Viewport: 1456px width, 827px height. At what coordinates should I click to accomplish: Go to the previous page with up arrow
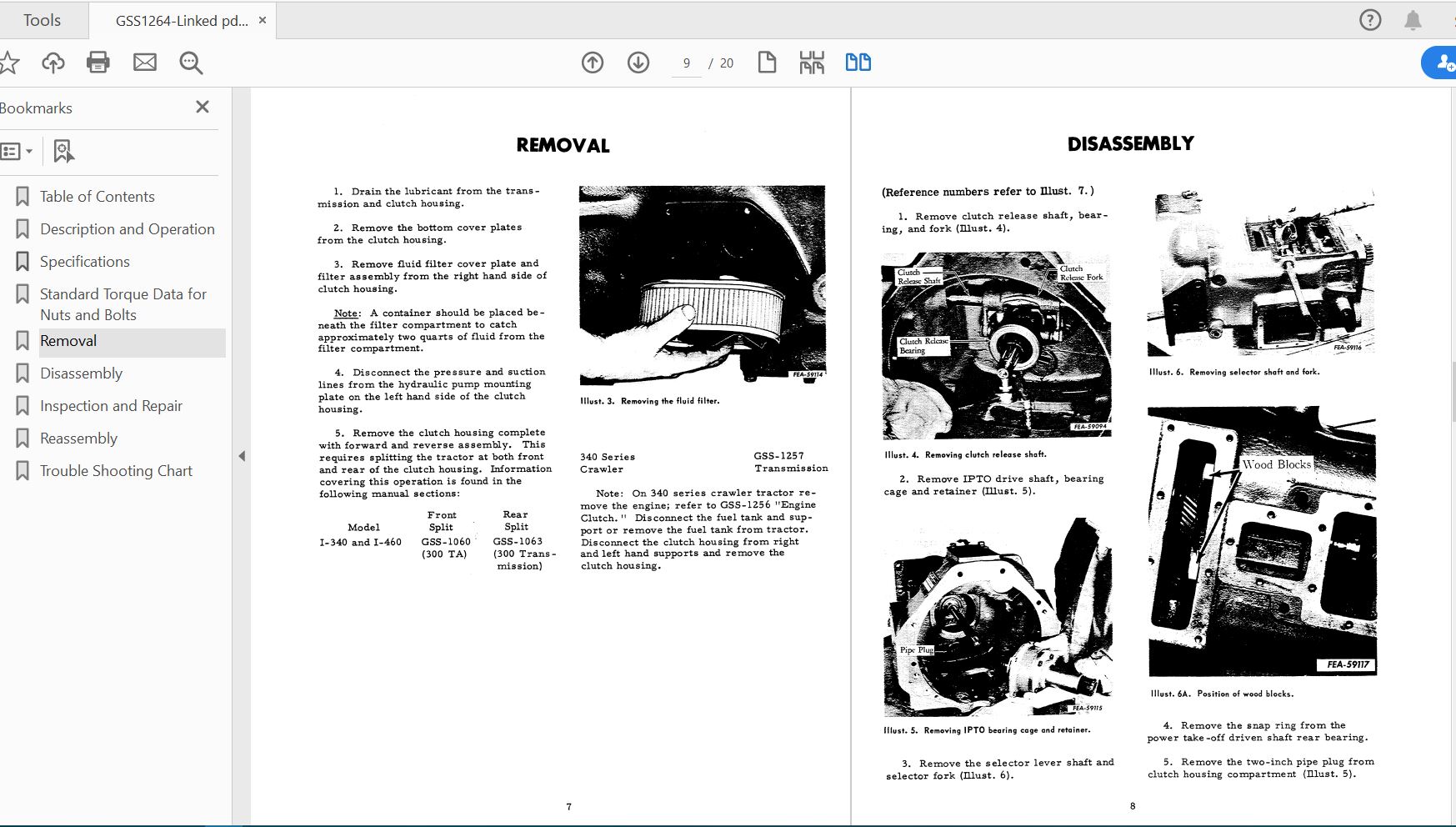click(593, 62)
